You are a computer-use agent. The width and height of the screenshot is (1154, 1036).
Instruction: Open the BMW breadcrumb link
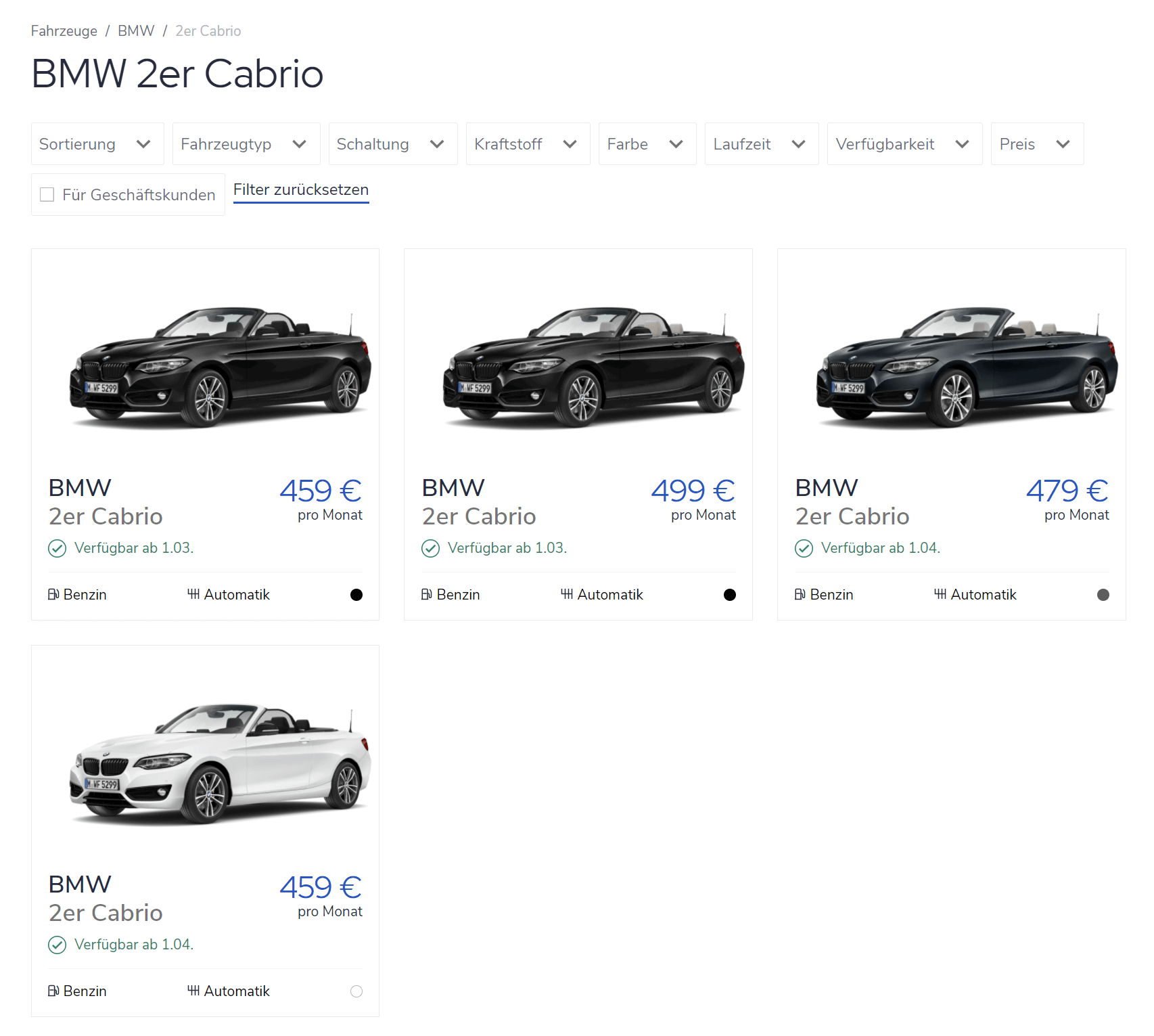click(x=136, y=31)
